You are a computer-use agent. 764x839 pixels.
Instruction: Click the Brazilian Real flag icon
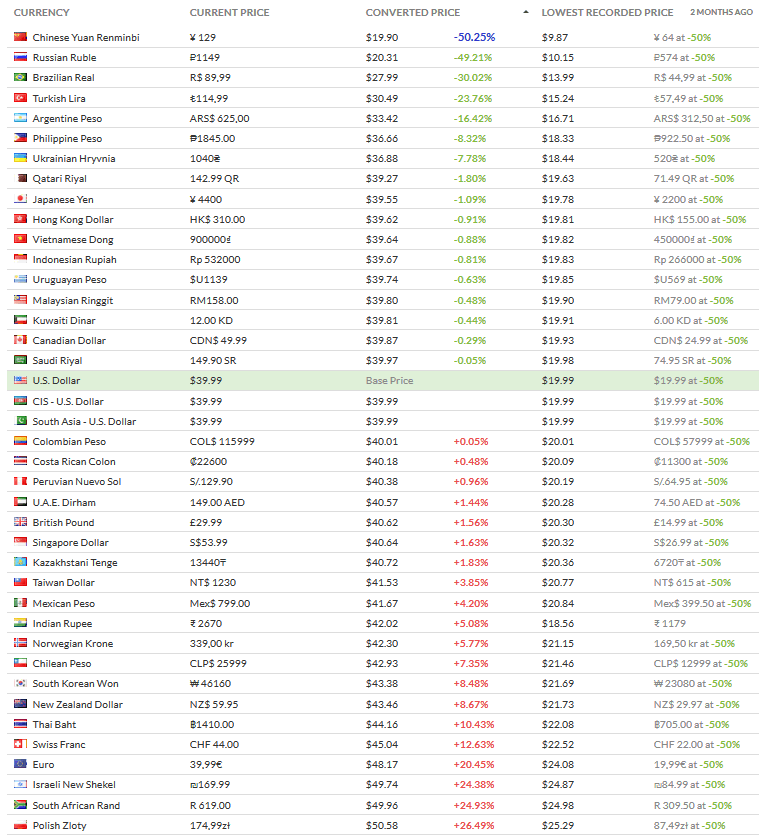[20, 78]
